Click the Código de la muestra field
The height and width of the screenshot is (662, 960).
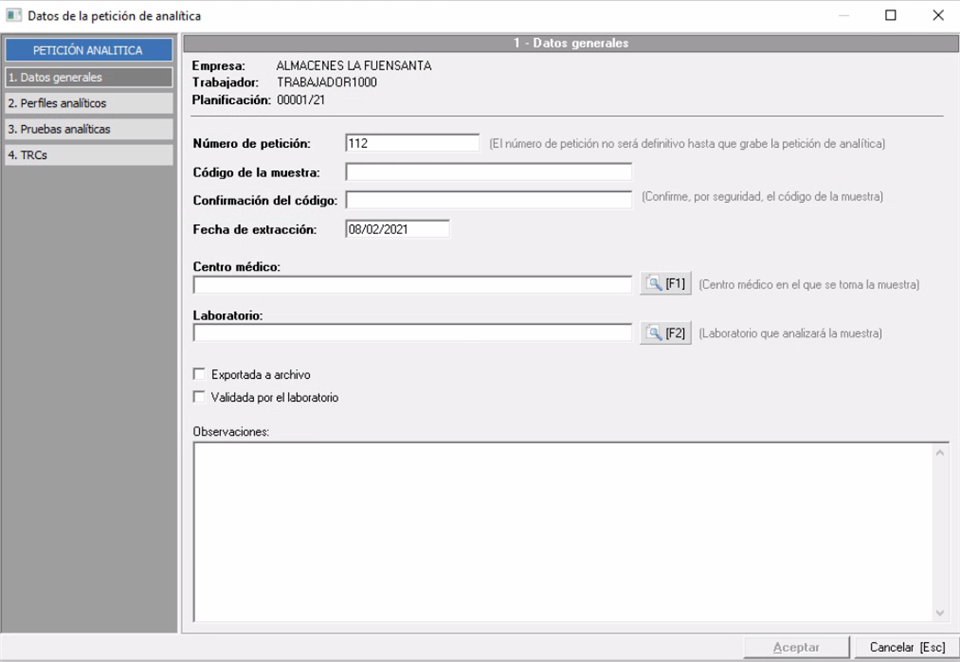point(488,172)
